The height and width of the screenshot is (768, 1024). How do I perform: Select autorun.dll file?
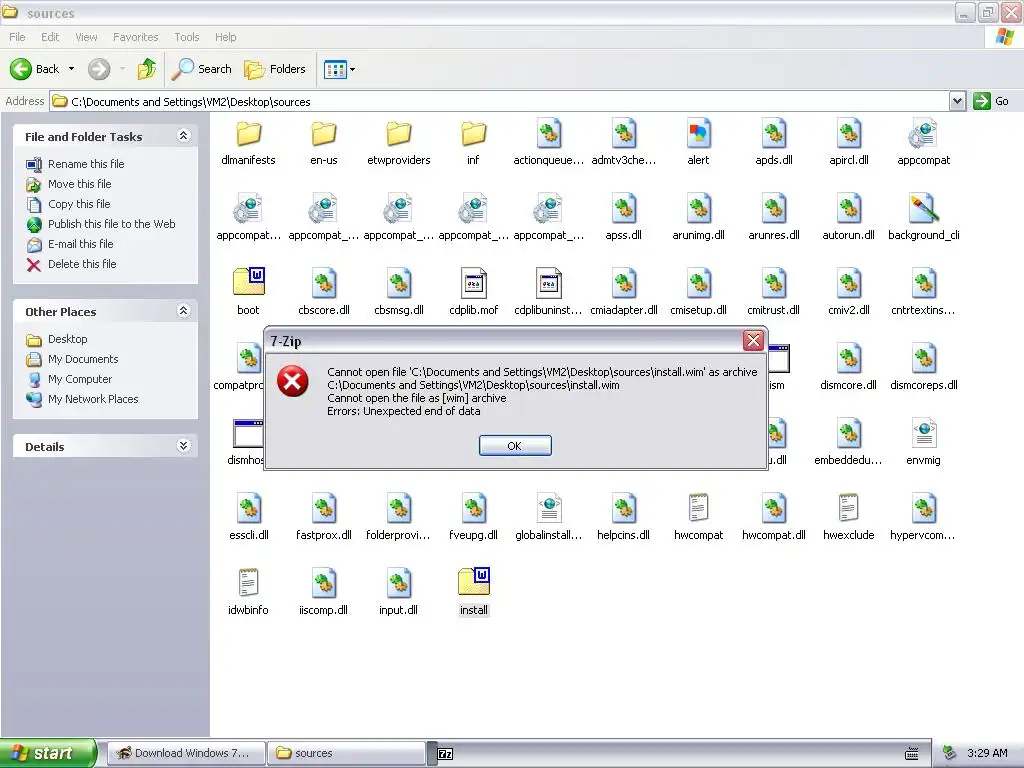coord(848,219)
